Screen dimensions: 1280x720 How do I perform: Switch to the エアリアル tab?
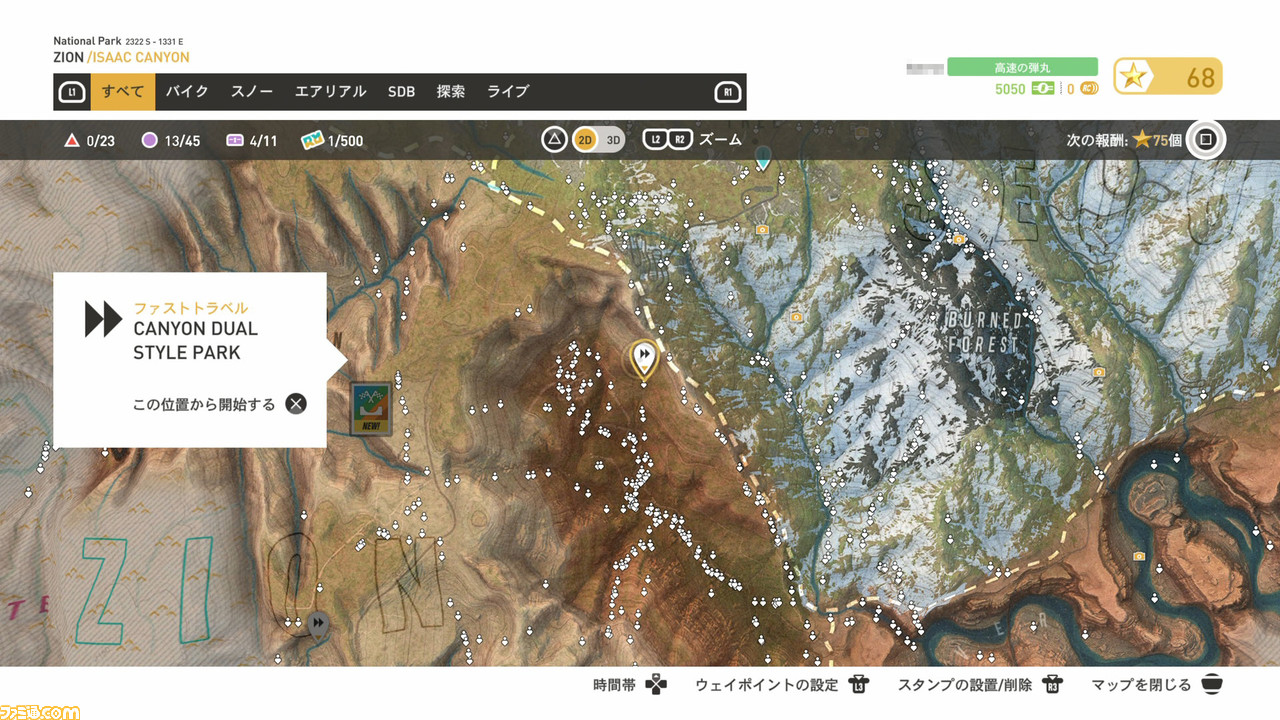[330, 92]
